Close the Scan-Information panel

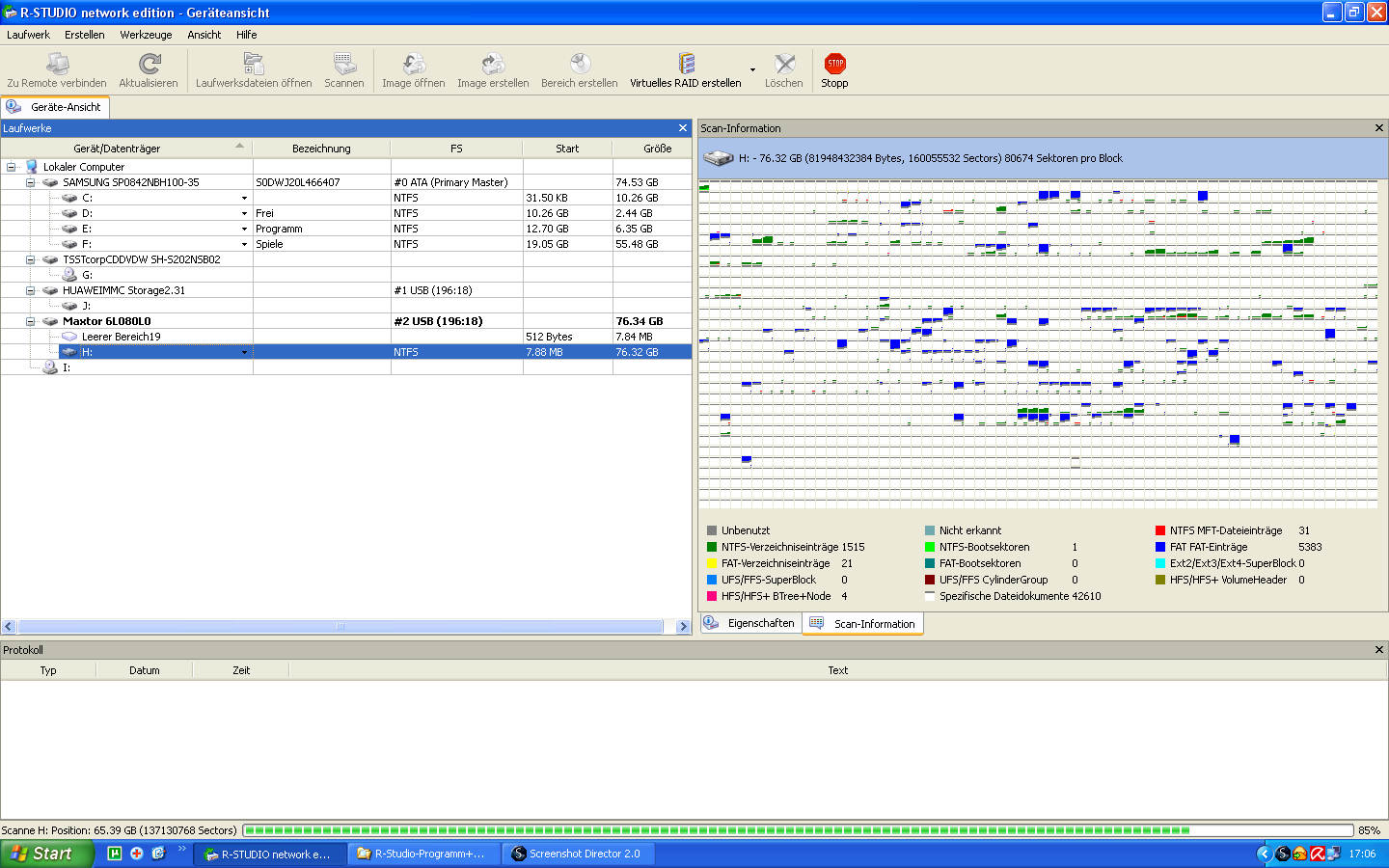click(x=1378, y=128)
